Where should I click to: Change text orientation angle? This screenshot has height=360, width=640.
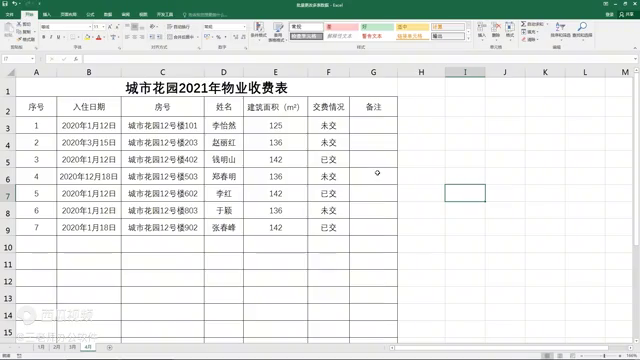153,27
